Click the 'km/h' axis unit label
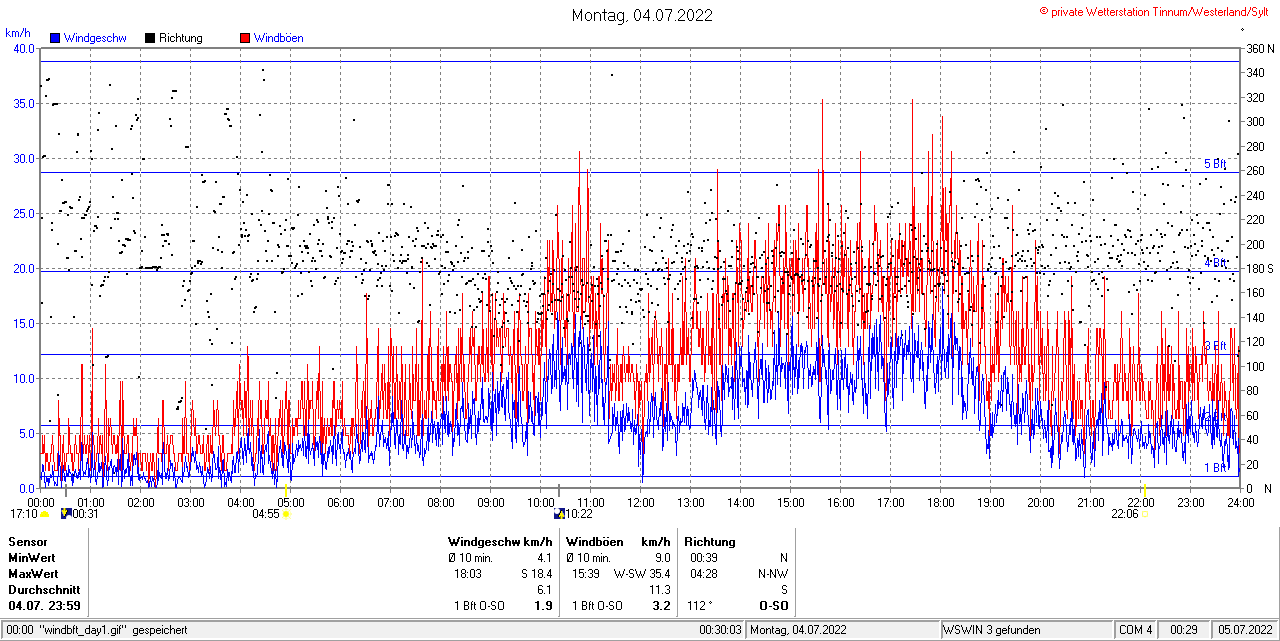Screen dimensions: 1280x641 tap(18, 33)
